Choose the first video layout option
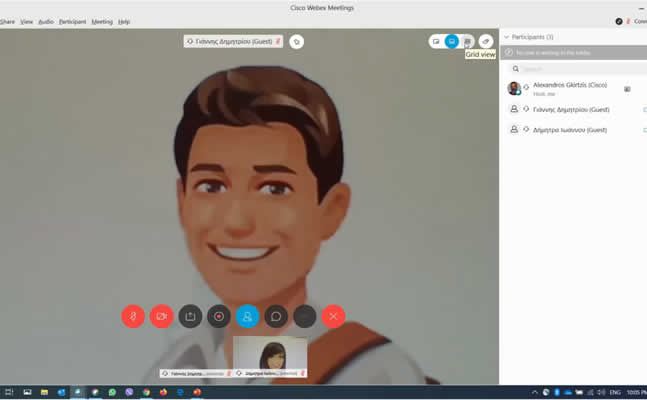 click(x=436, y=41)
